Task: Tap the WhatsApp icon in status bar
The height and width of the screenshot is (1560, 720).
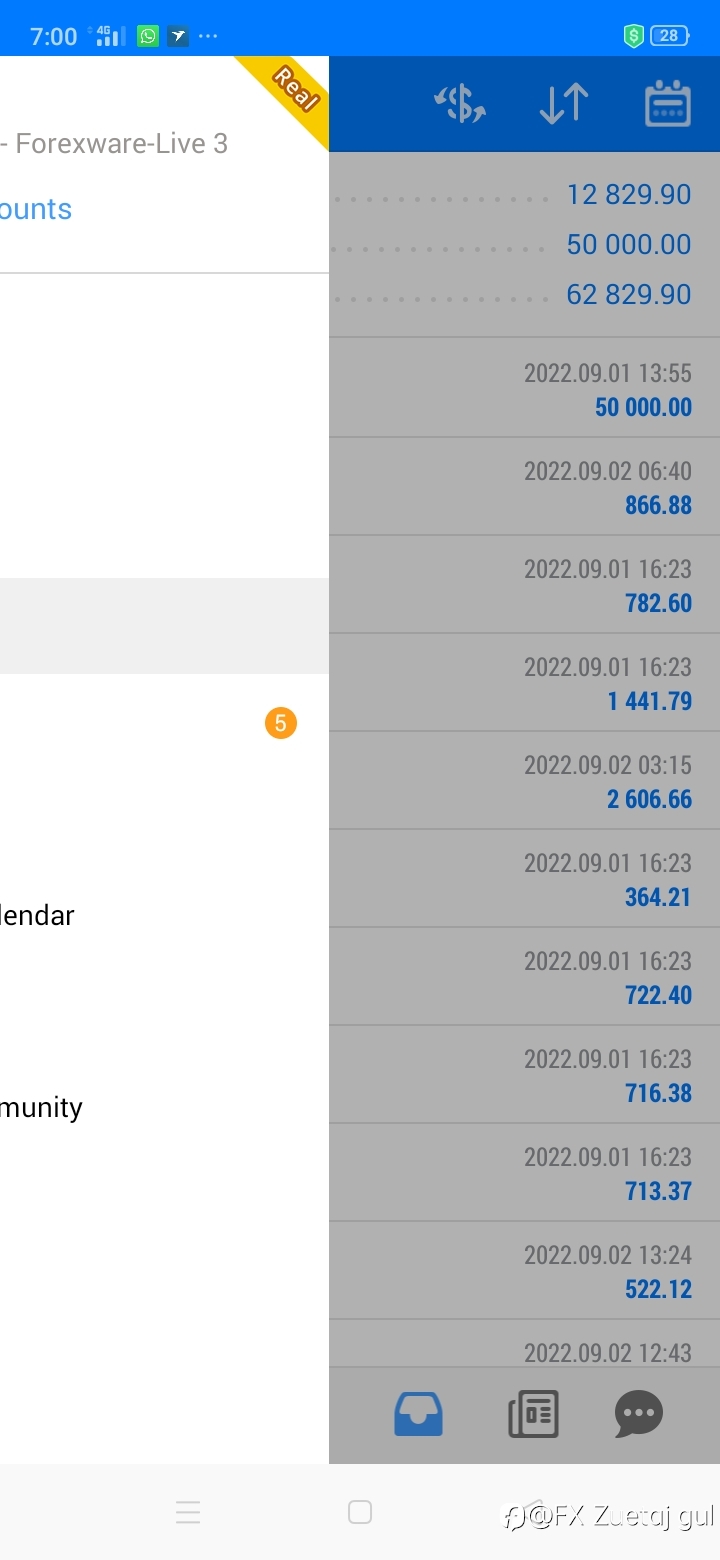Action: pos(148,36)
